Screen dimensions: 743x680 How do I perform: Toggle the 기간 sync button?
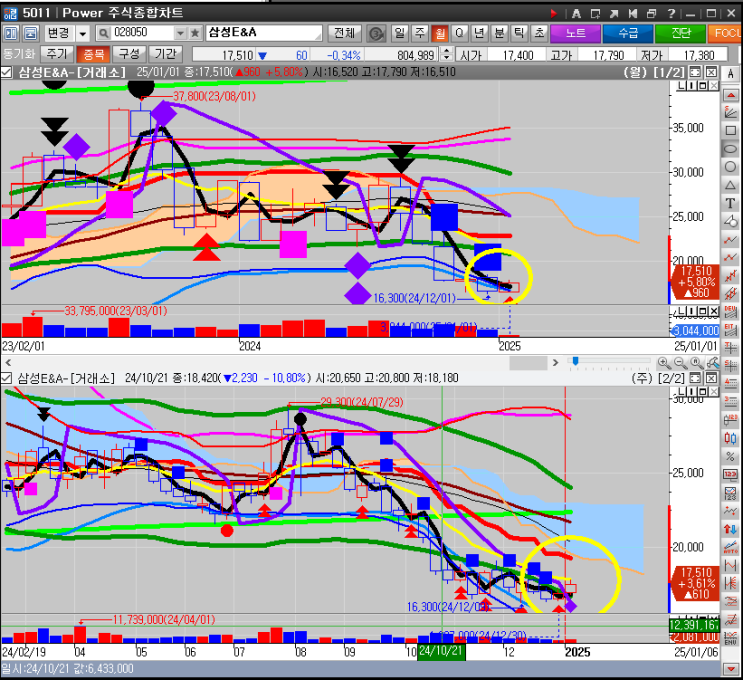click(x=165, y=54)
